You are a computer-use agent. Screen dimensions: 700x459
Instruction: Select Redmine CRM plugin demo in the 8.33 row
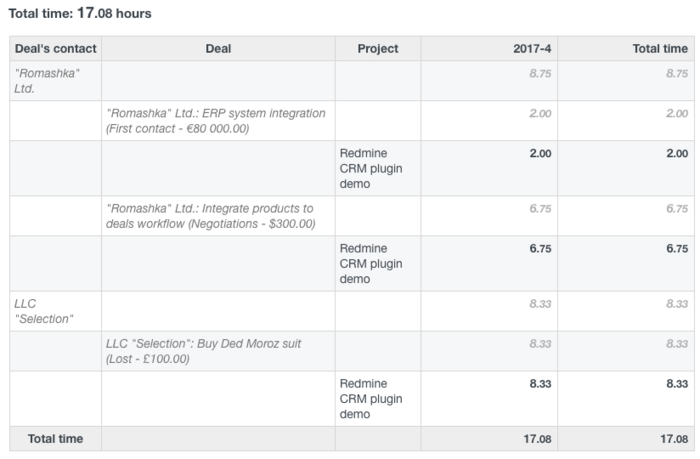point(371,398)
